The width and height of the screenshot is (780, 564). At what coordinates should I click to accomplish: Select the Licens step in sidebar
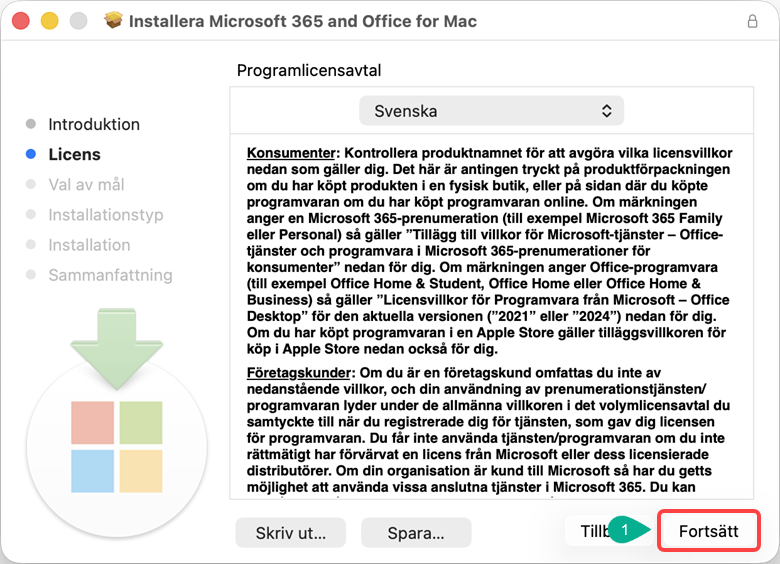[74, 155]
